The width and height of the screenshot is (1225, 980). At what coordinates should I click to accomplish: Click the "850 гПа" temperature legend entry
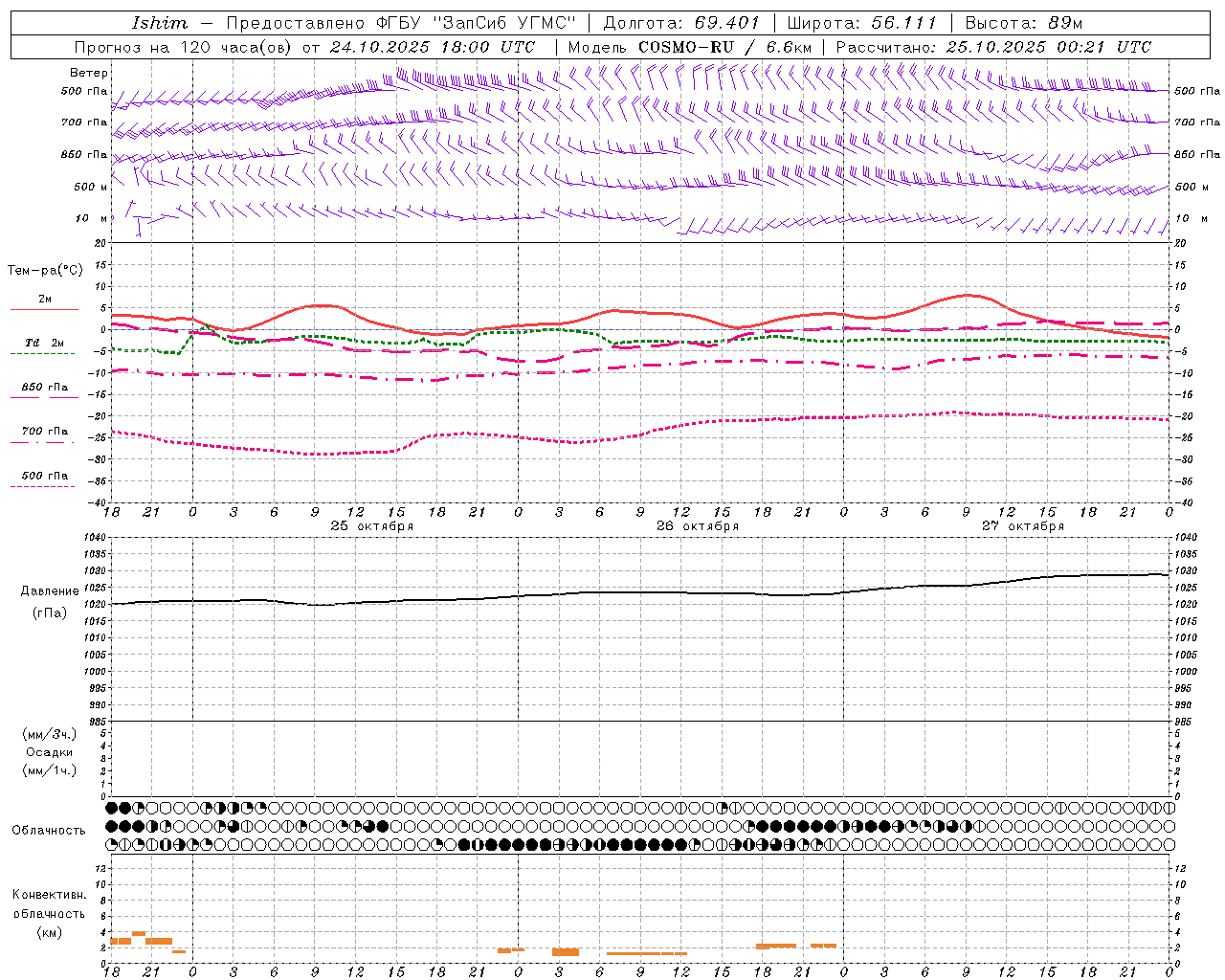(x=44, y=388)
